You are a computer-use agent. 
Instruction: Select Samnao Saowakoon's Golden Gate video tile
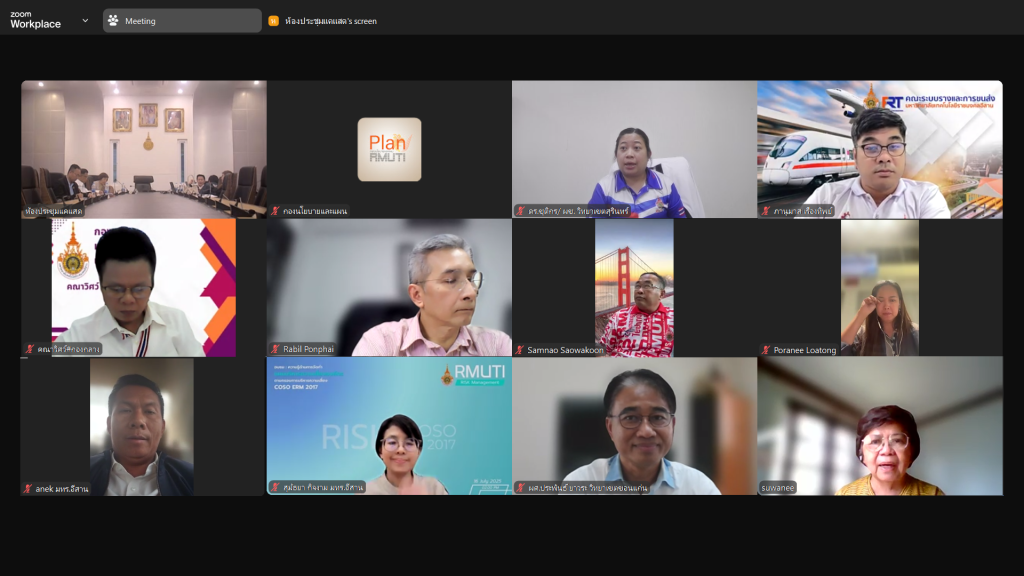(634, 288)
